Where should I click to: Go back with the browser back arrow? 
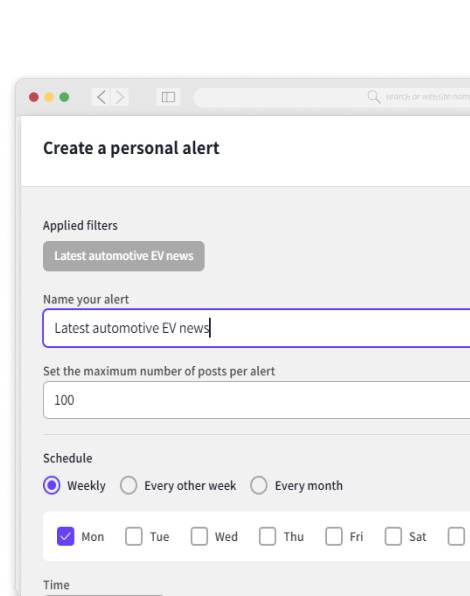click(101, 97)
